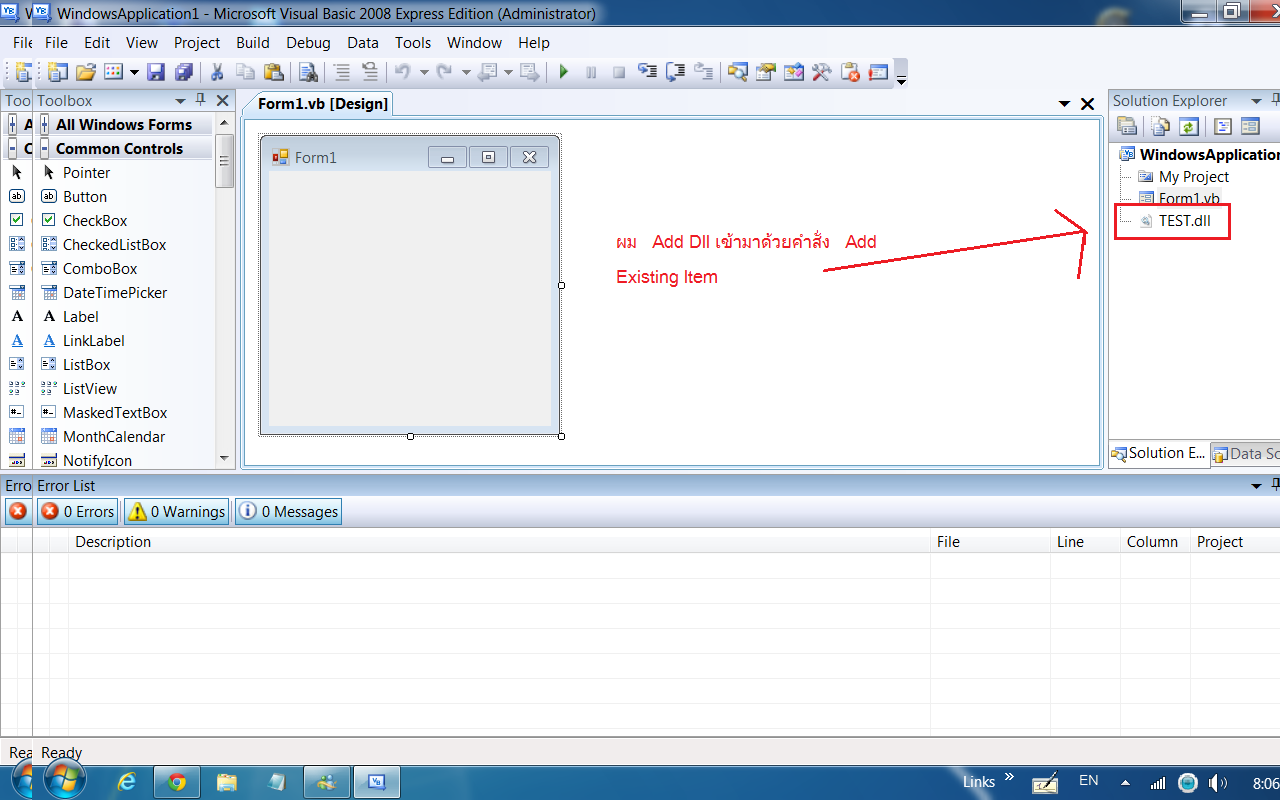The width and height of the screenshot is (1280, 800).
Task: Click the Description column header
Action: click(113, 542)
